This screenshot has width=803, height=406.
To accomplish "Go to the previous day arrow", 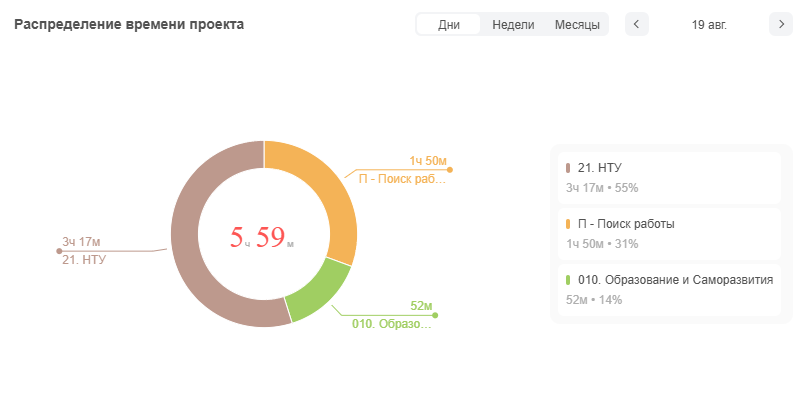I will coord(637,24).
